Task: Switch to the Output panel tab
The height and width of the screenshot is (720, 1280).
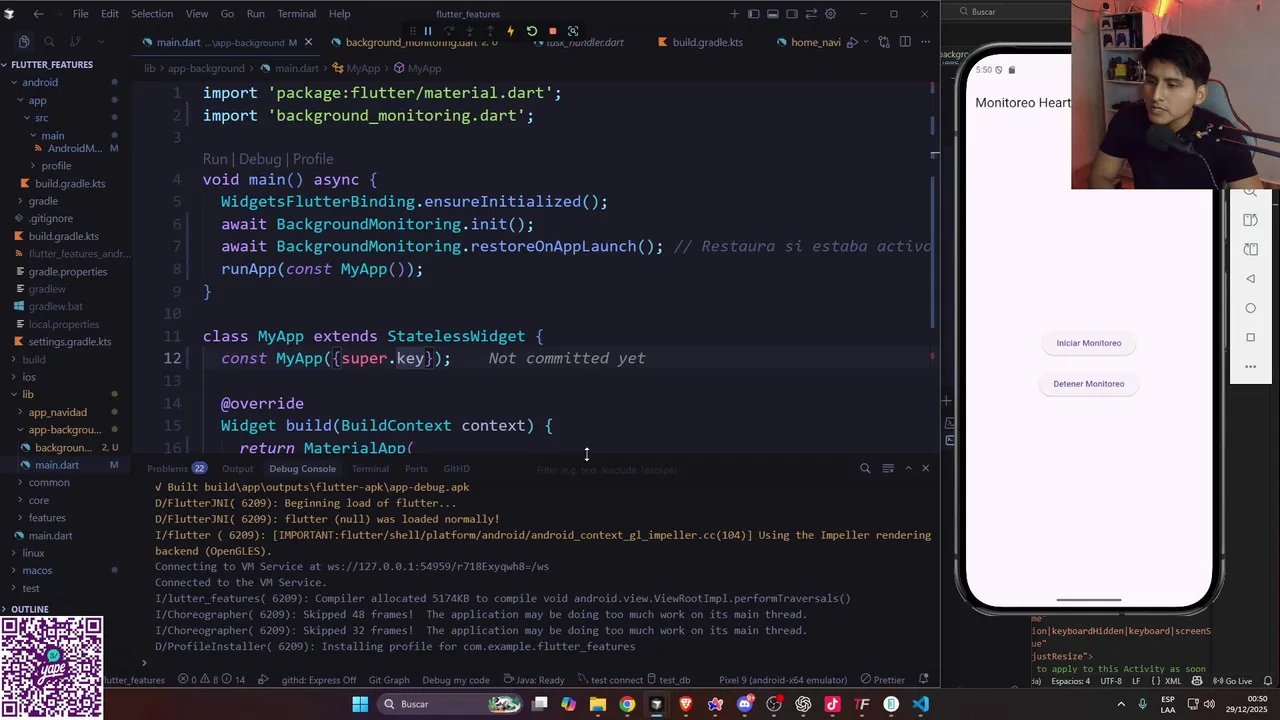Action: 237,468
